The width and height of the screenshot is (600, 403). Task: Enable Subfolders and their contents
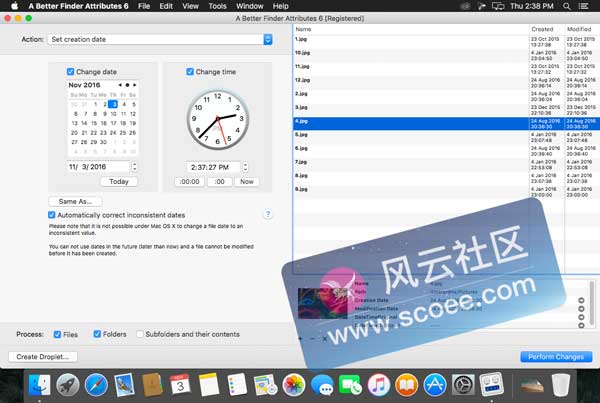click(140, 334)
